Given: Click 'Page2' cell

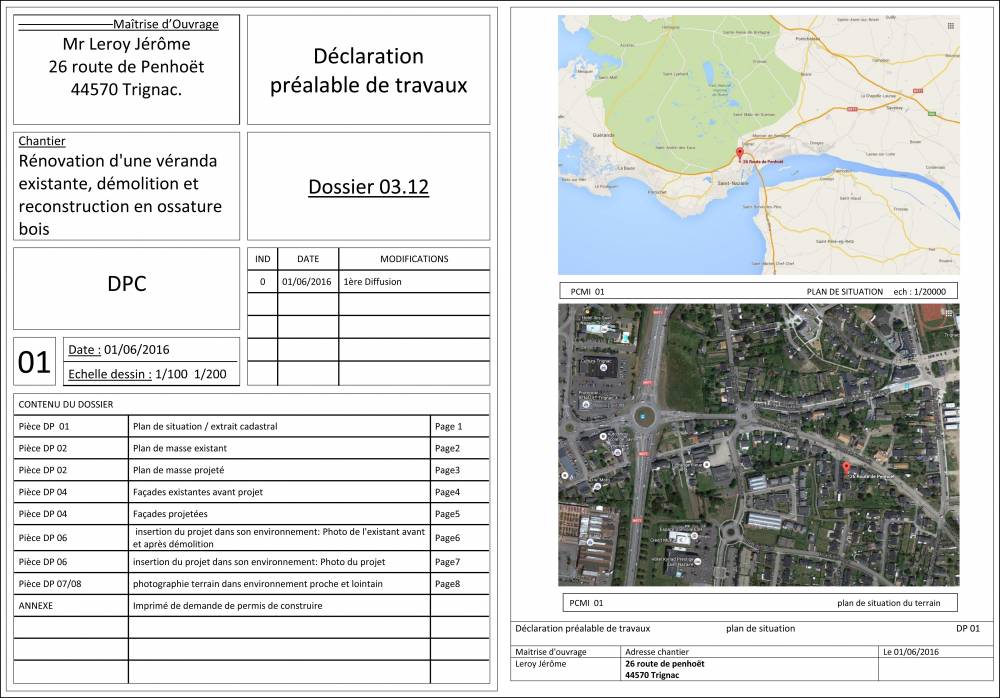Looking at the screenshot, I should tap(447, 449).
